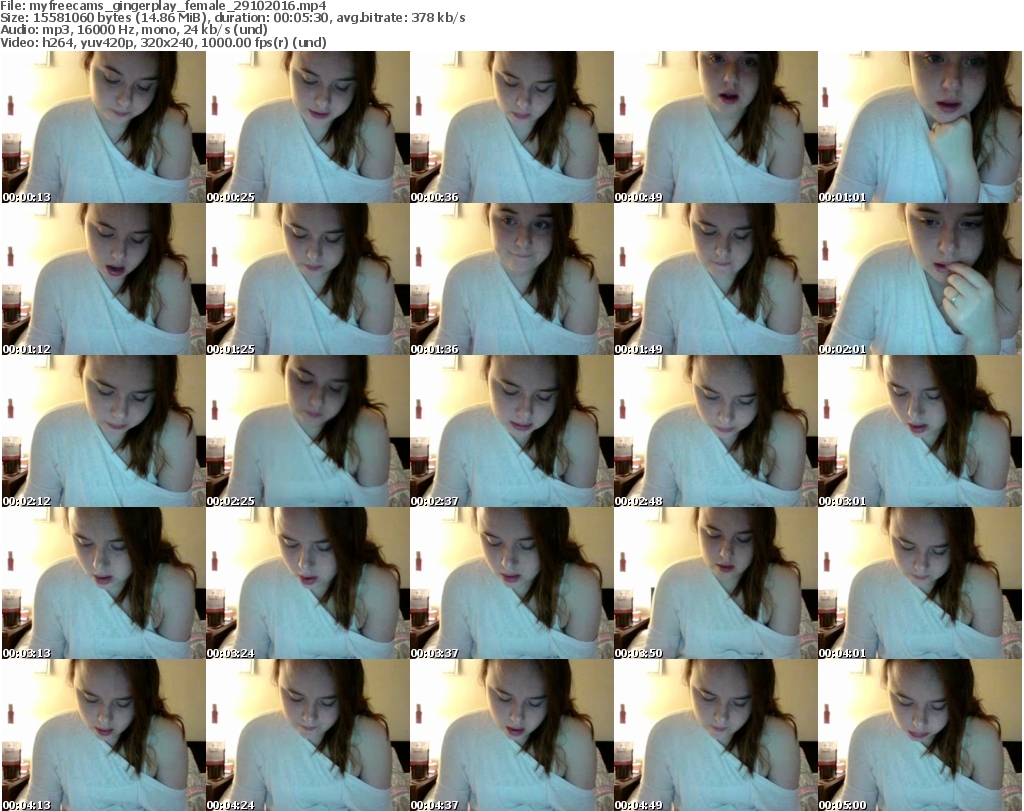The height and width of the screenshot is (811, 1024).
Task: Click the frame stamped 00:02:25
Action: (308, 432)
